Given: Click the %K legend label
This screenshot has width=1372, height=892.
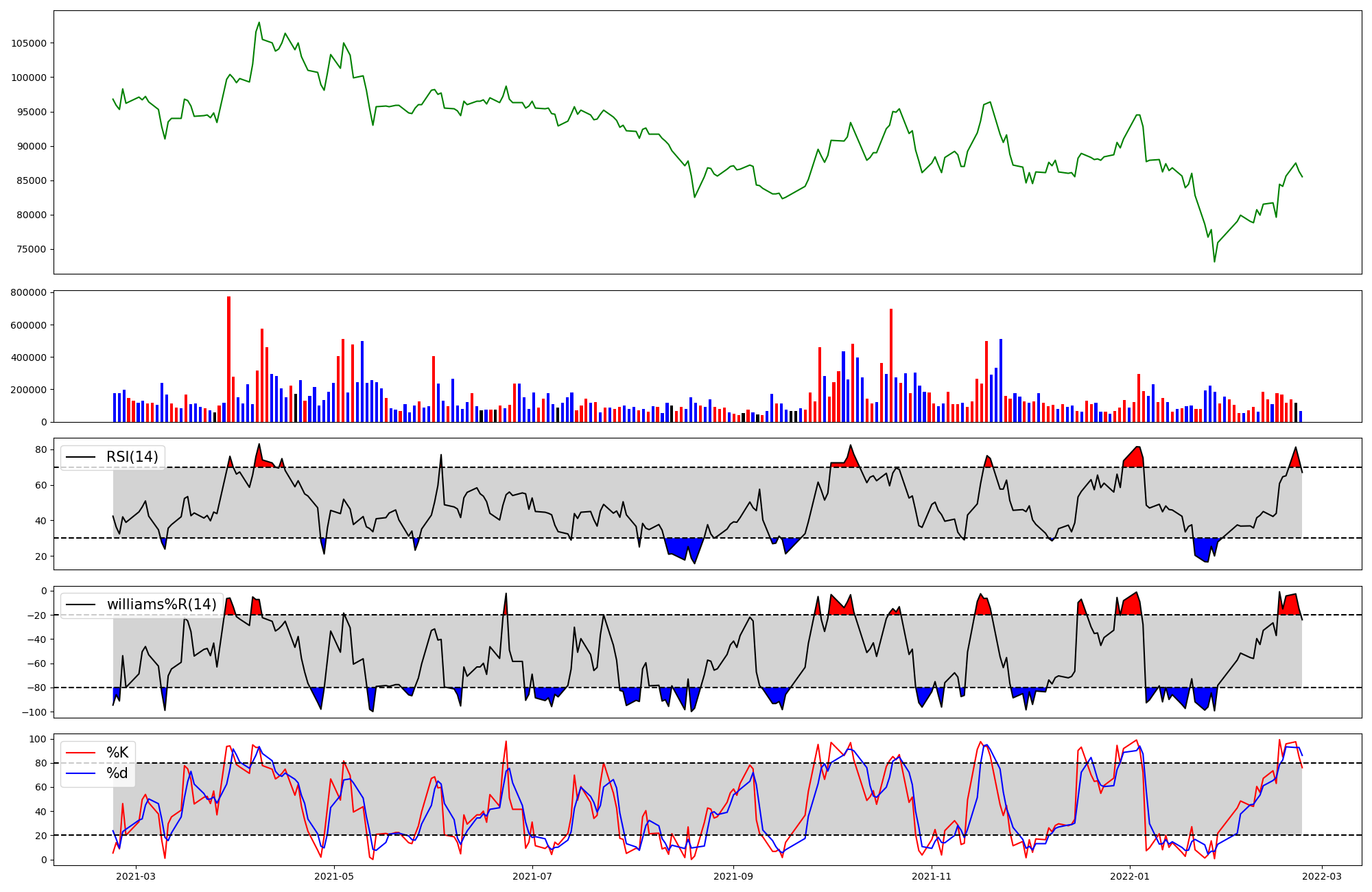Looking at the screenshot, I should coord(117,753).
